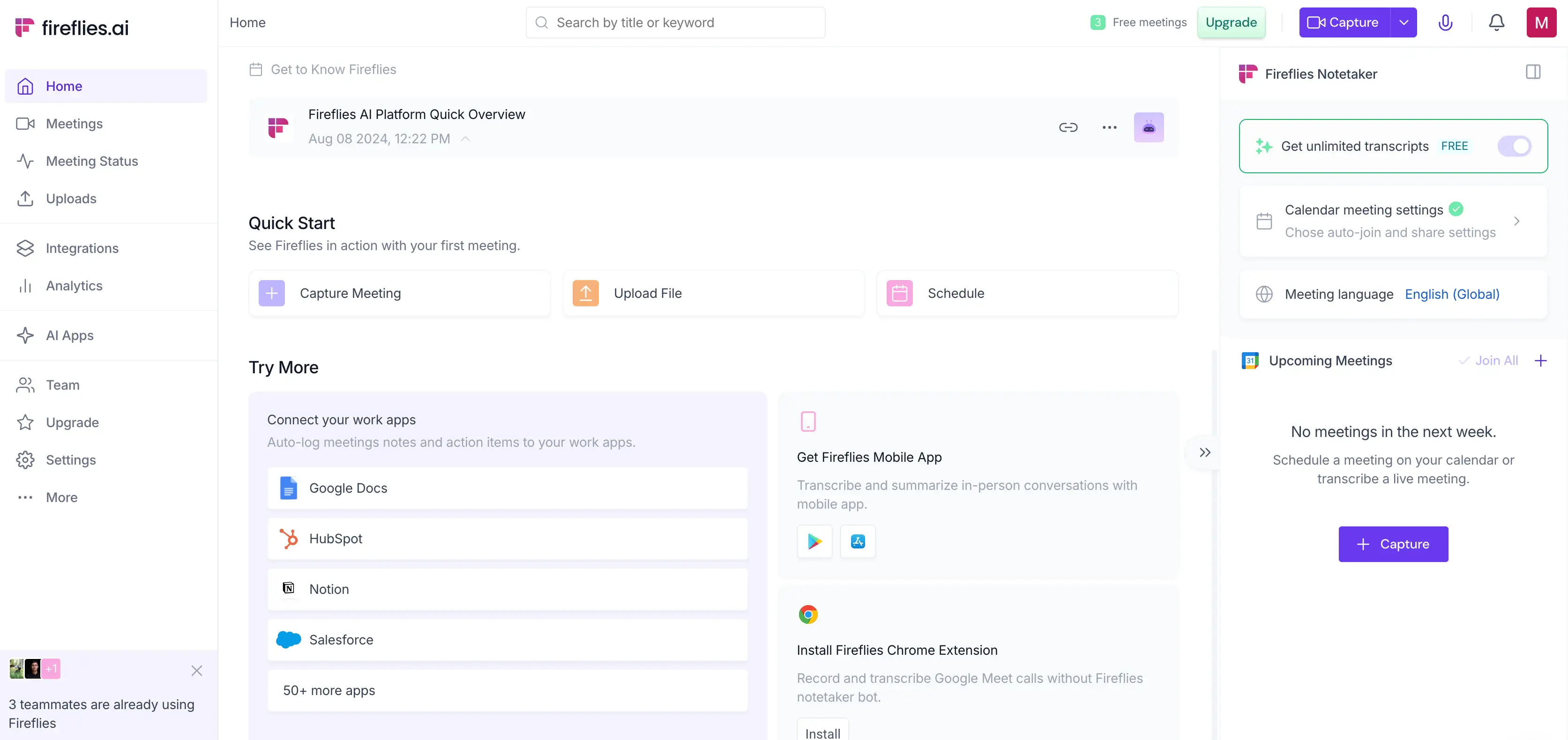This screenshot has height=740, width=1568.
Task: Toggle Get unlimited transcripts switch
Action: point(1514,146)
